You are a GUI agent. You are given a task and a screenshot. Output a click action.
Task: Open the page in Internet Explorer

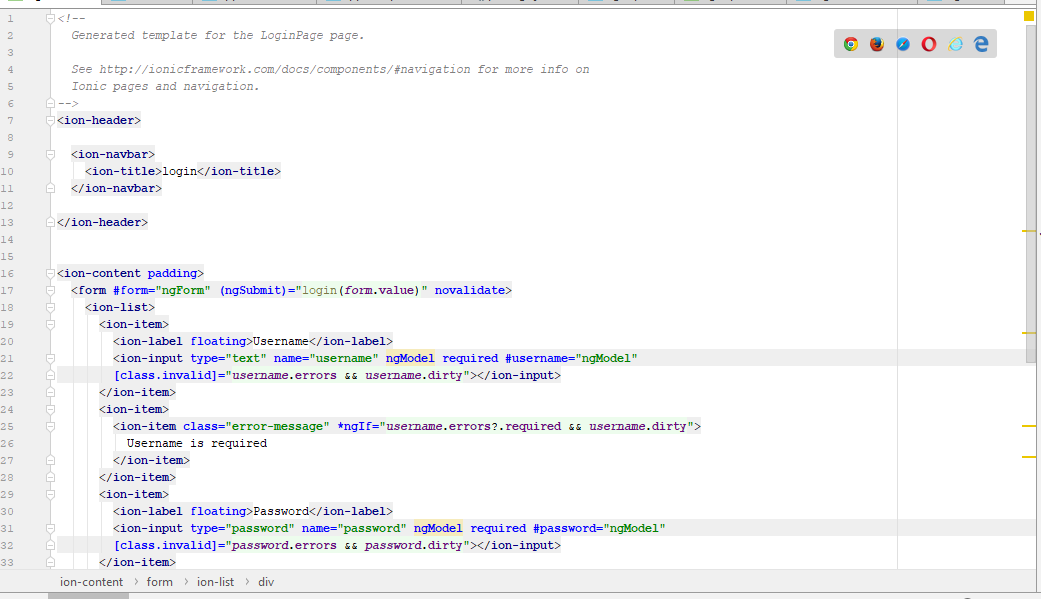pyautogui.click(x=955, y=44)
